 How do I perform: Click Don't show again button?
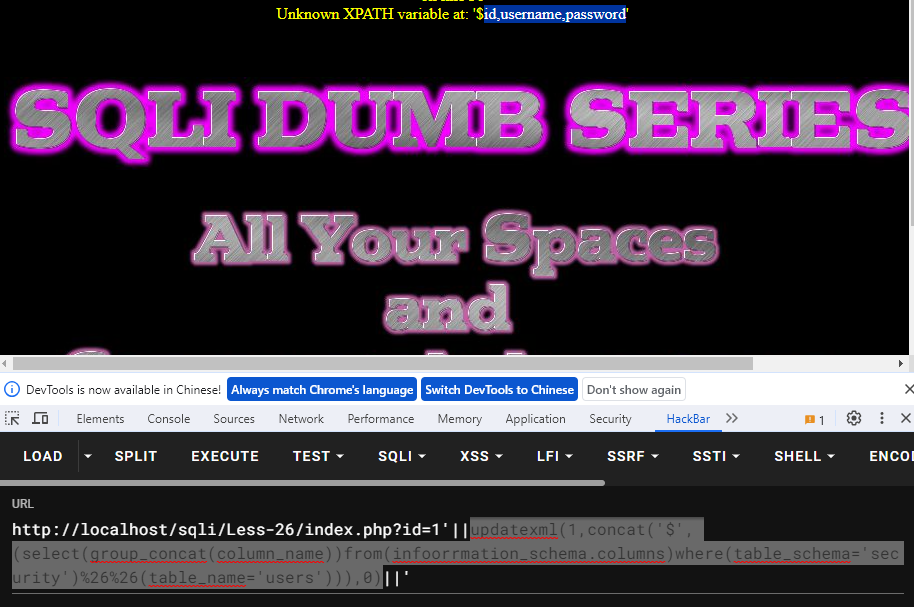[x=634, y=390]
